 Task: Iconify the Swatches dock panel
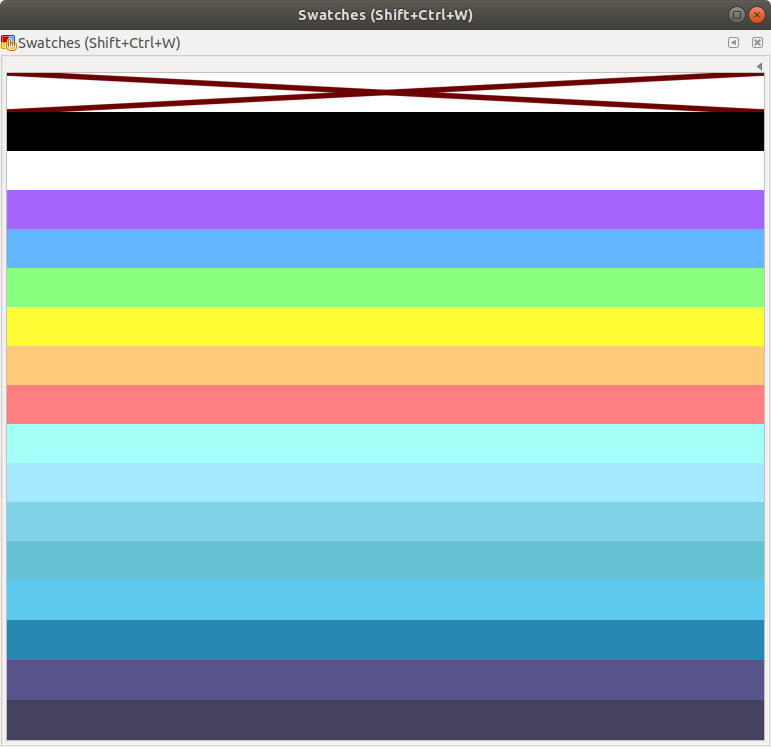(733, 43)
